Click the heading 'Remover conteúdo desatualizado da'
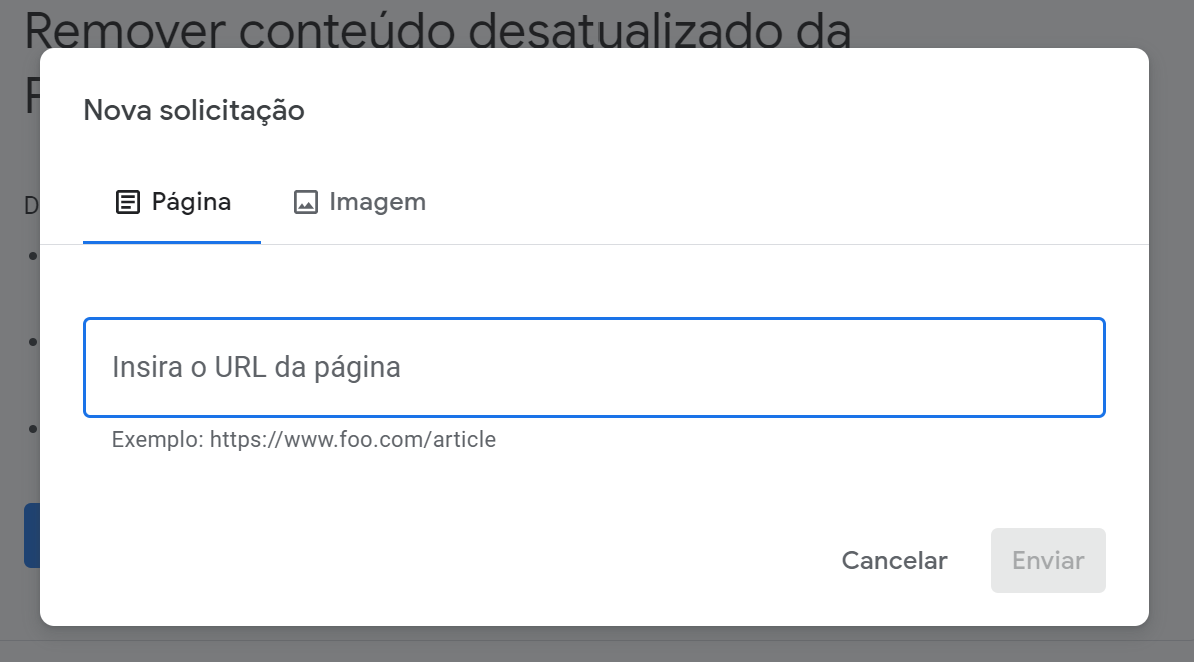The image size is (1194, 662). [437, 30]
